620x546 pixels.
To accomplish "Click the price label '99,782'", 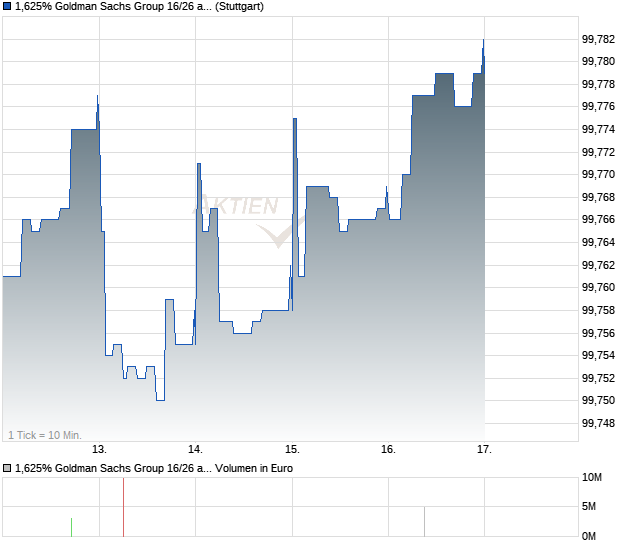I will tap(598, 39).
